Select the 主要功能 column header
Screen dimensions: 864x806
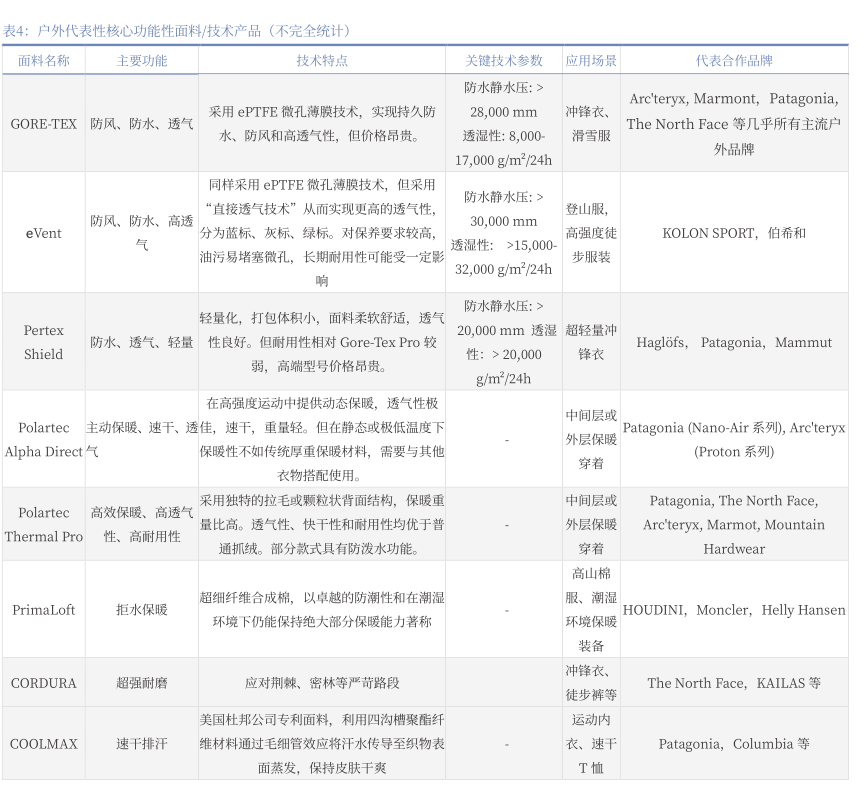(142, 60)
